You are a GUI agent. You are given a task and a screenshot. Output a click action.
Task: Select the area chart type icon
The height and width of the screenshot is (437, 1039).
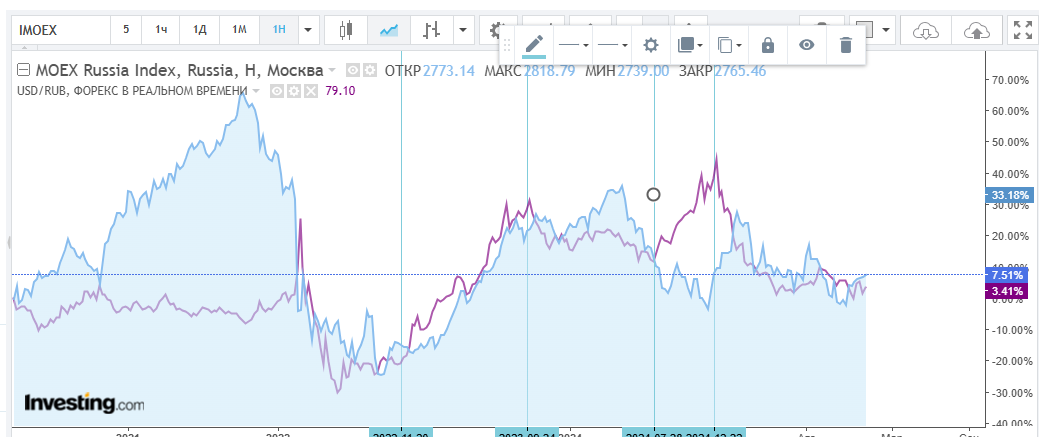(389, 29)
